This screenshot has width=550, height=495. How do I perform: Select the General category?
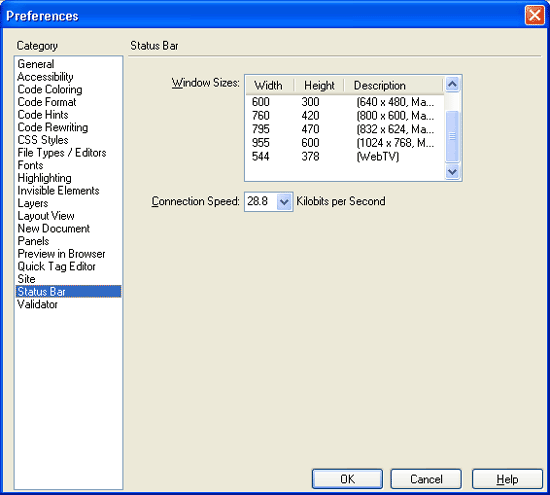tap(36, 64)
